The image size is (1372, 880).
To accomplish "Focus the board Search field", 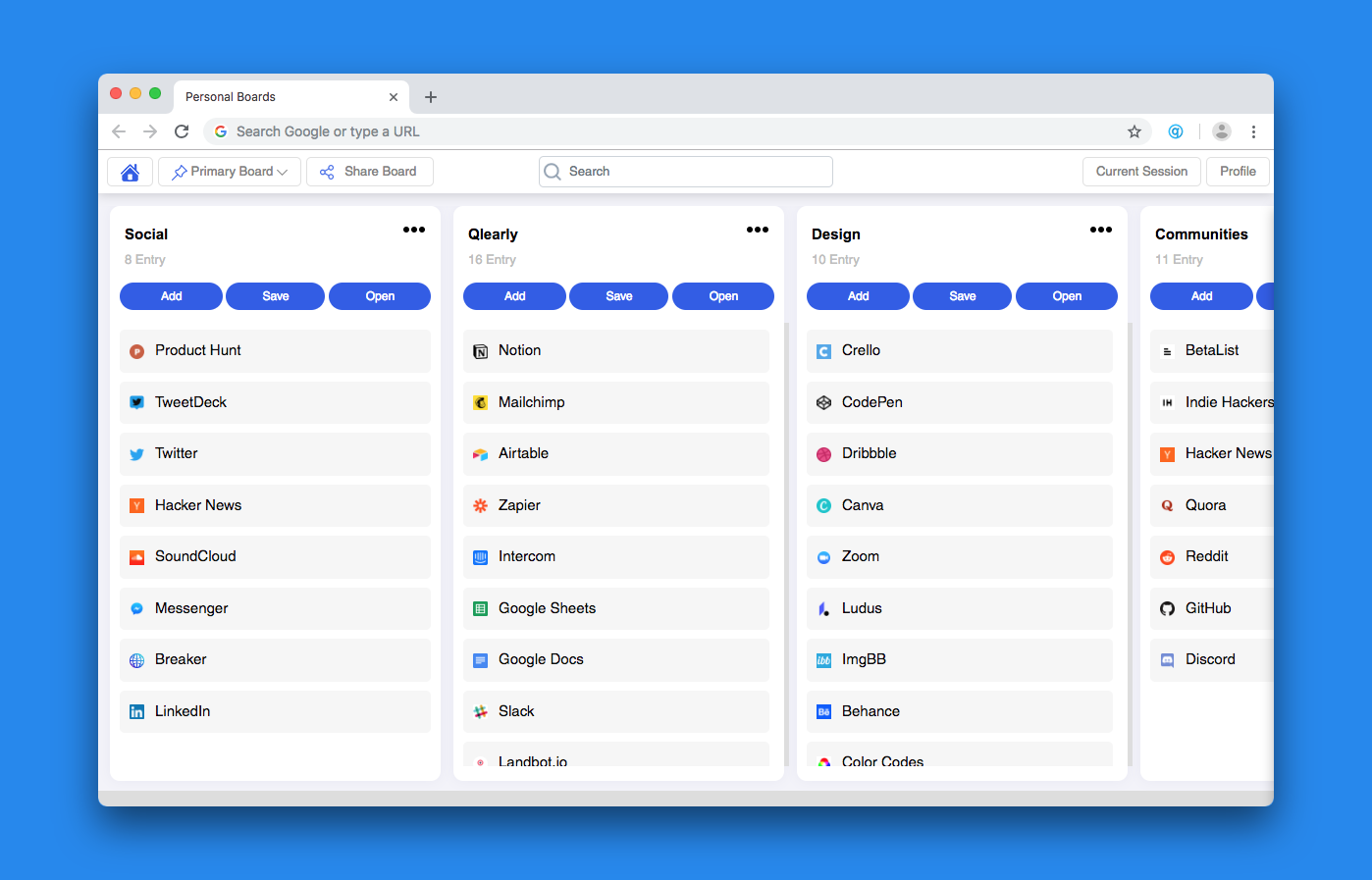I will 686,172.
